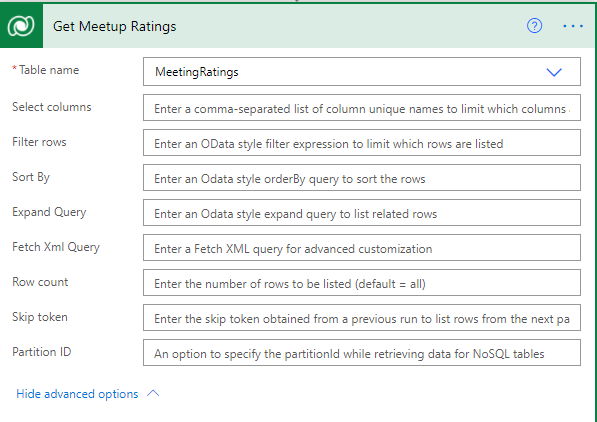
Task: Click the Row count label
Action: coord(40,282)
